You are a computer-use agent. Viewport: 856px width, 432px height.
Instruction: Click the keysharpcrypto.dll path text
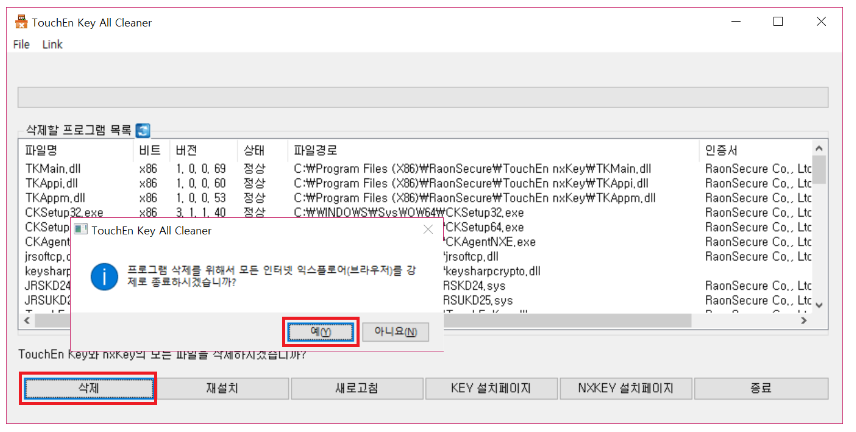click(492, 271)
